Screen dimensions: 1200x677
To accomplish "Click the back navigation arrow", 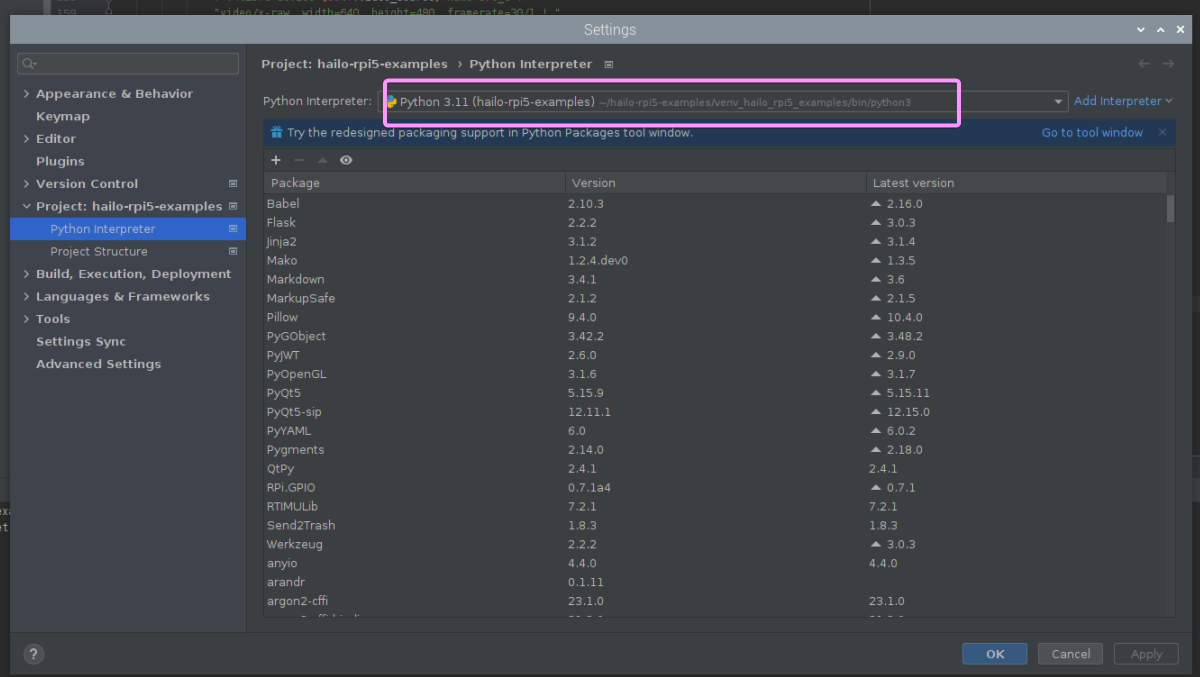I will click(1144, 64).
